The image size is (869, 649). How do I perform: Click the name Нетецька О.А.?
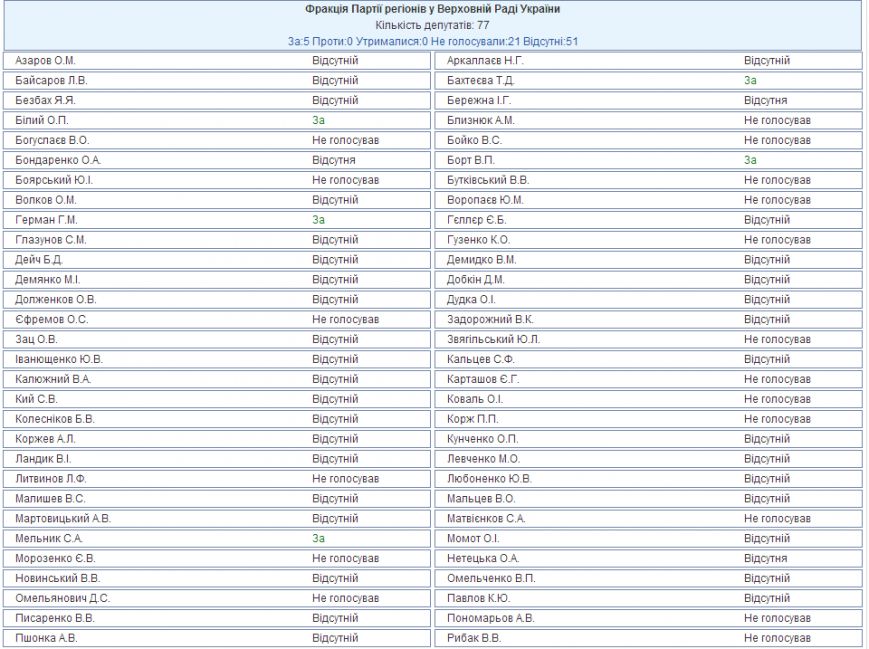483,559
